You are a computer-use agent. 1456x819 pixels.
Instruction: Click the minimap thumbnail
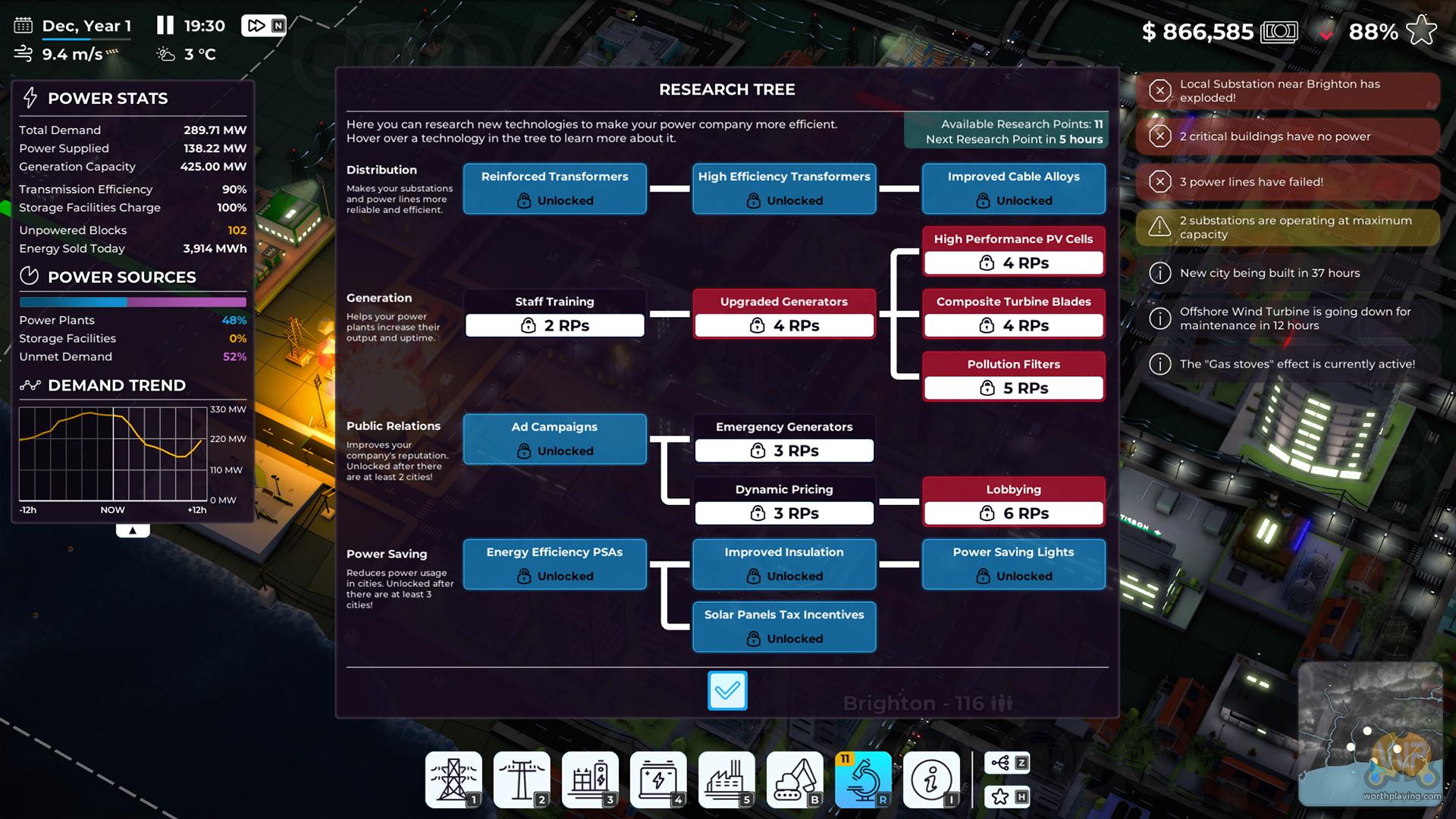pyautogui.click(x=1370, y=733)
